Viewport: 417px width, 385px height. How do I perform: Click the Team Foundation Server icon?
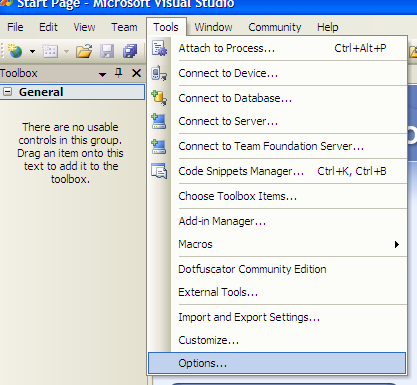tap(159, 146)
